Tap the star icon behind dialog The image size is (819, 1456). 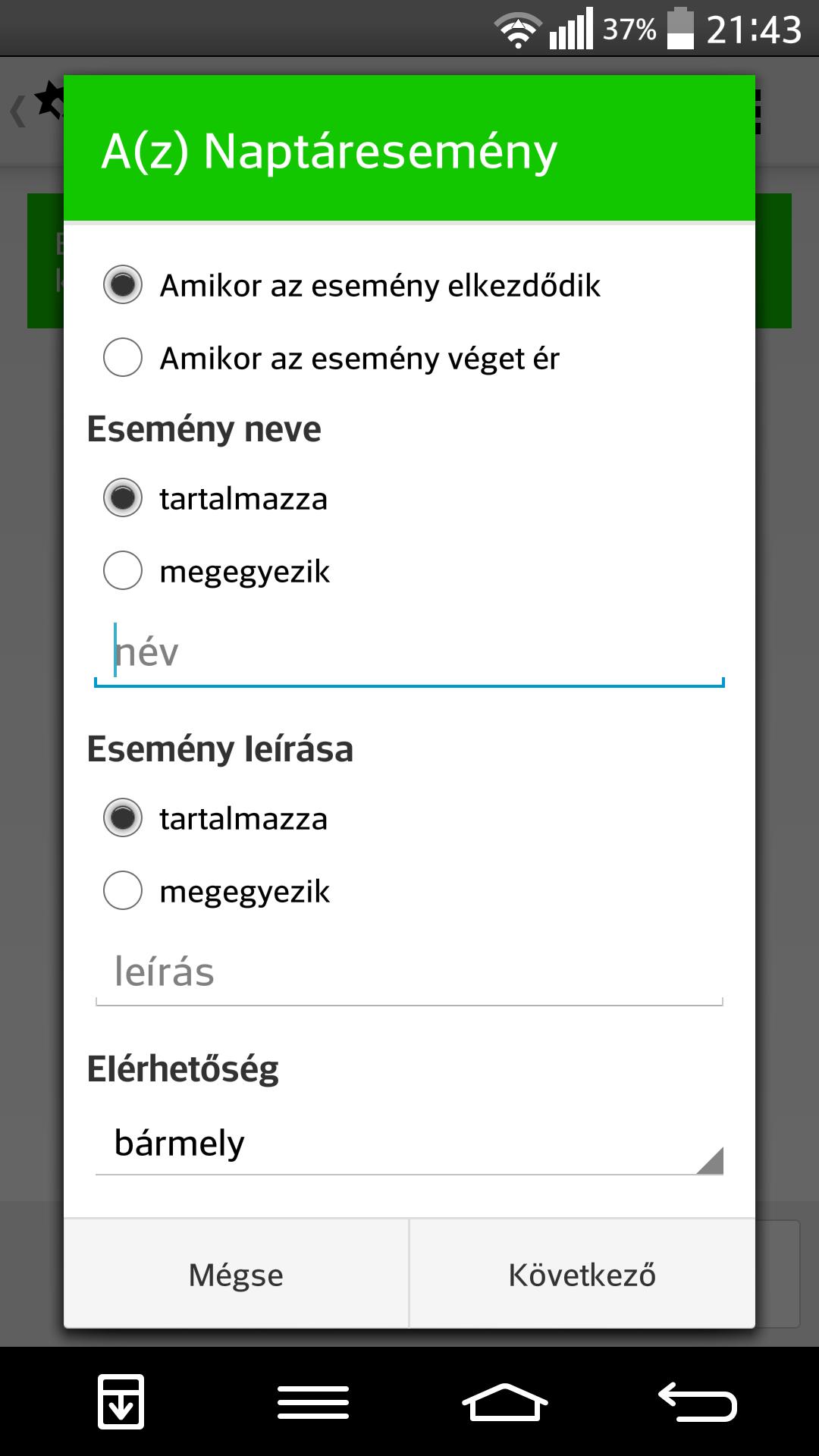[50, 100]
